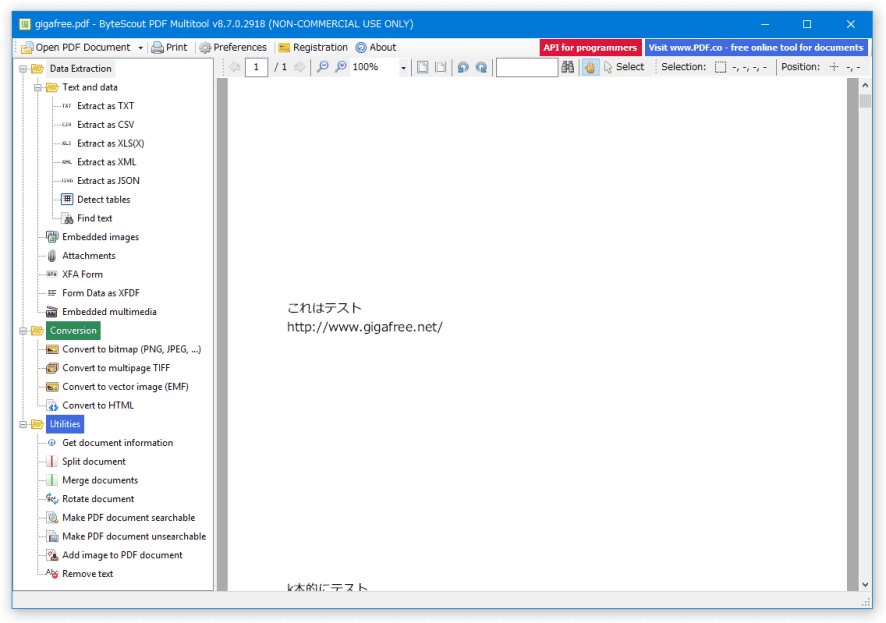Open Detect tables tool
Image resolution: width=886 pixels, height=623 pixels.
tap(103, 199)
